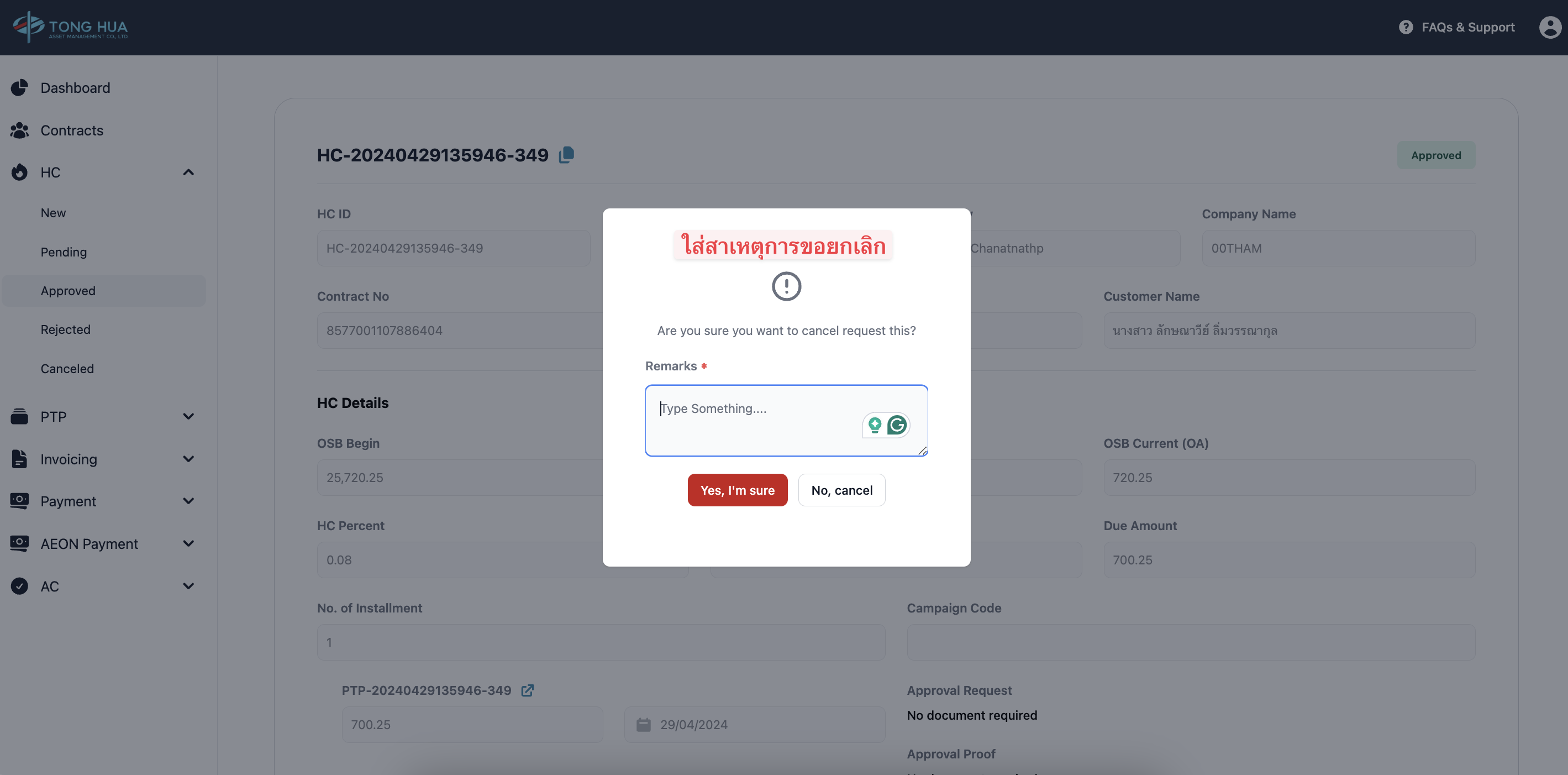Click the Grammarly icon in Remarks box
This screenshot has height=775, width=1568.
pos(897,425)
